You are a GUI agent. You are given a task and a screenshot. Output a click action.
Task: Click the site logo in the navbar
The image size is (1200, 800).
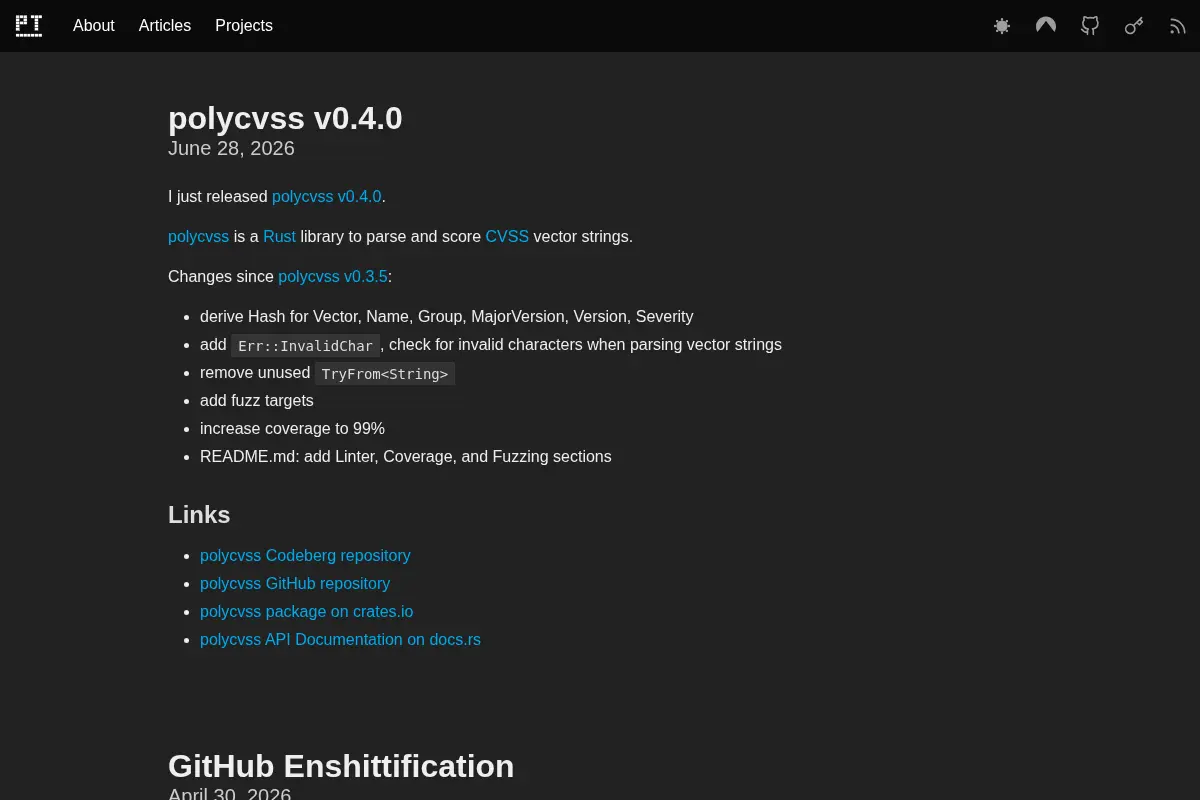(x=29, y=26)
